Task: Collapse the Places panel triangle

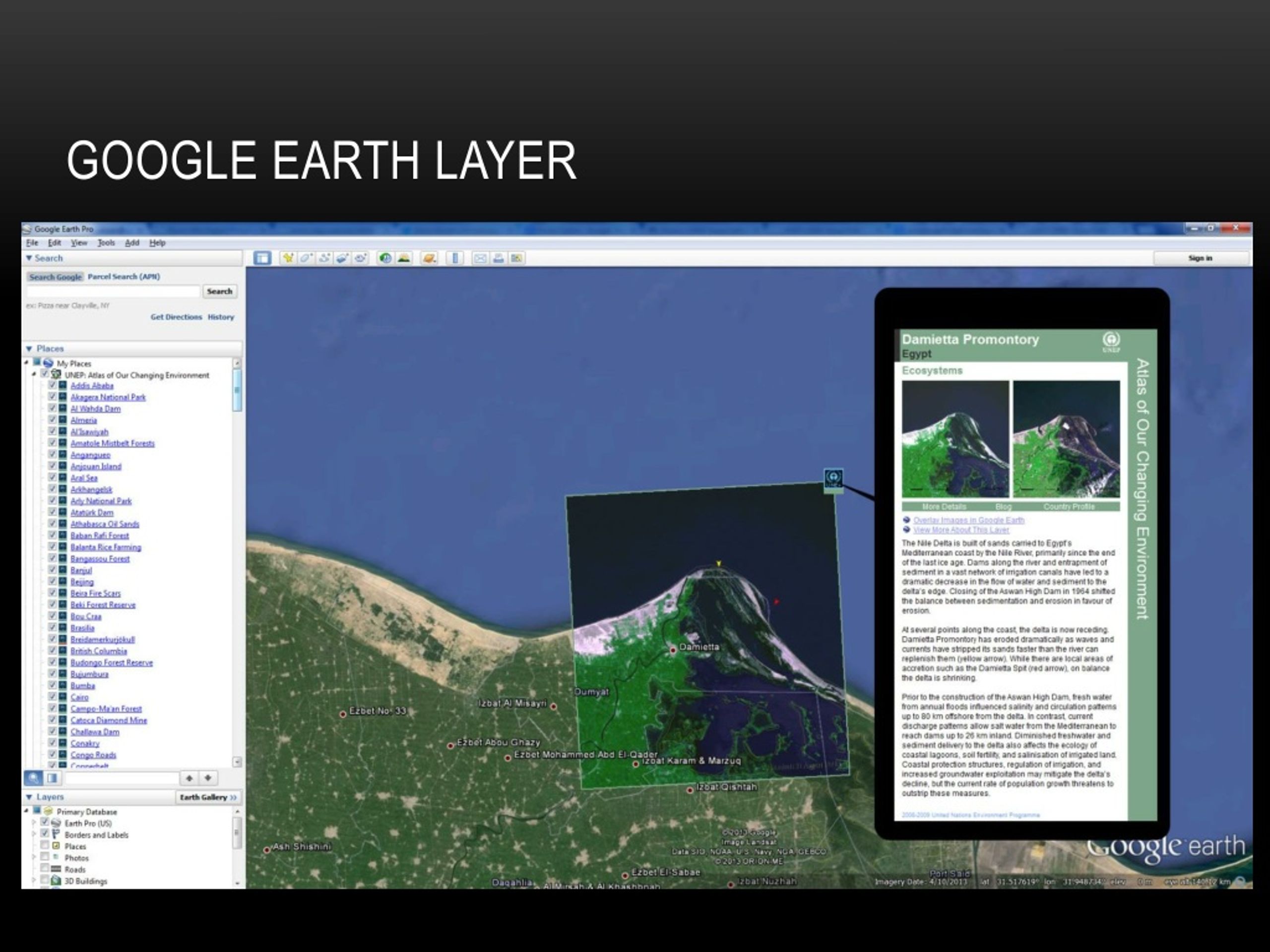Action: [x=29, y=349]
